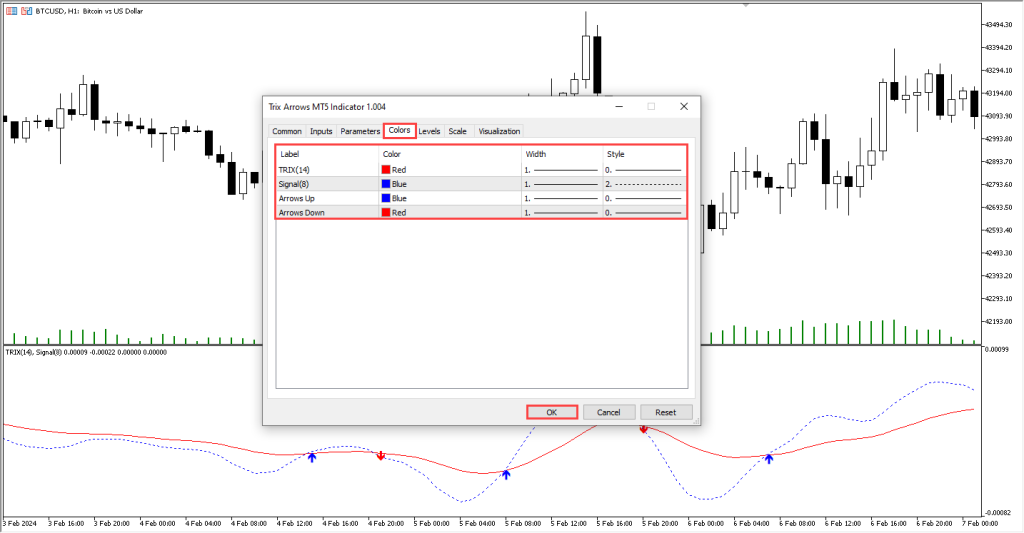Screen dimensions: 1024x533
Task: Select the TRIX(14) label cell
Action: coord(327,170)
